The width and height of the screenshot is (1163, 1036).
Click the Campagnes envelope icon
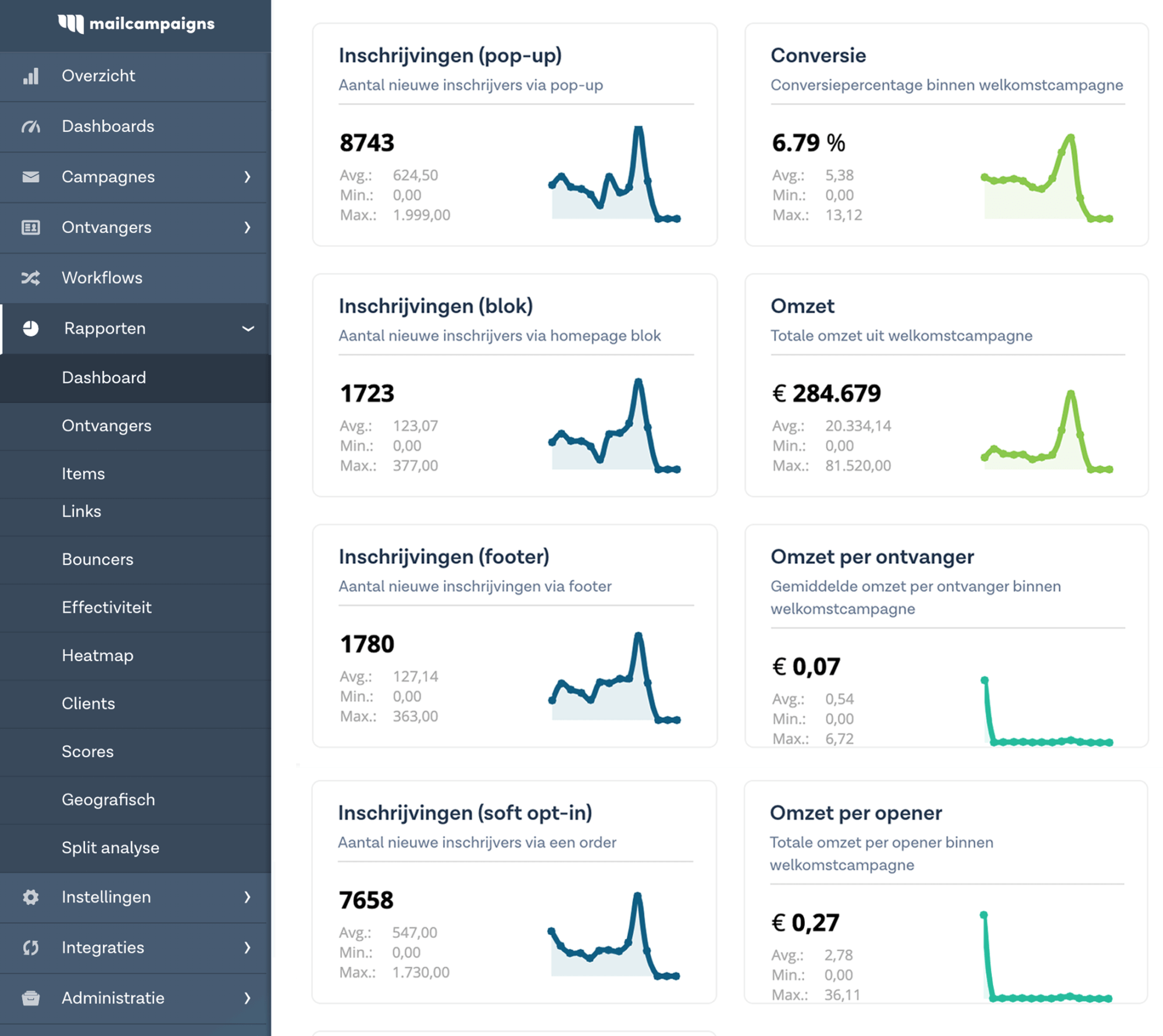tap(31, 177)
